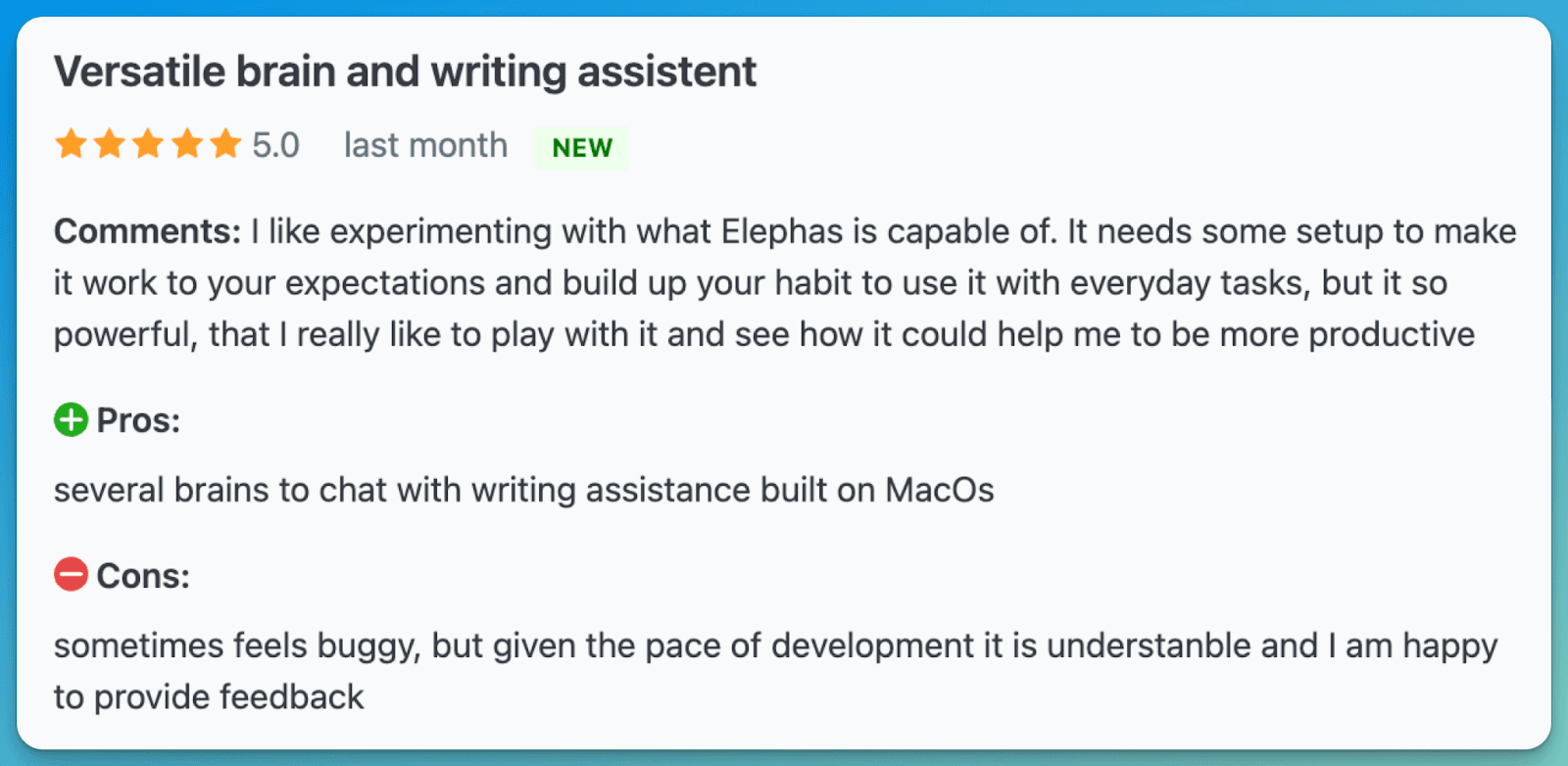Click the red minus Cons icon
This screenshot has height=766, width=1568.
pyautogui.click(x=71, y=575)
